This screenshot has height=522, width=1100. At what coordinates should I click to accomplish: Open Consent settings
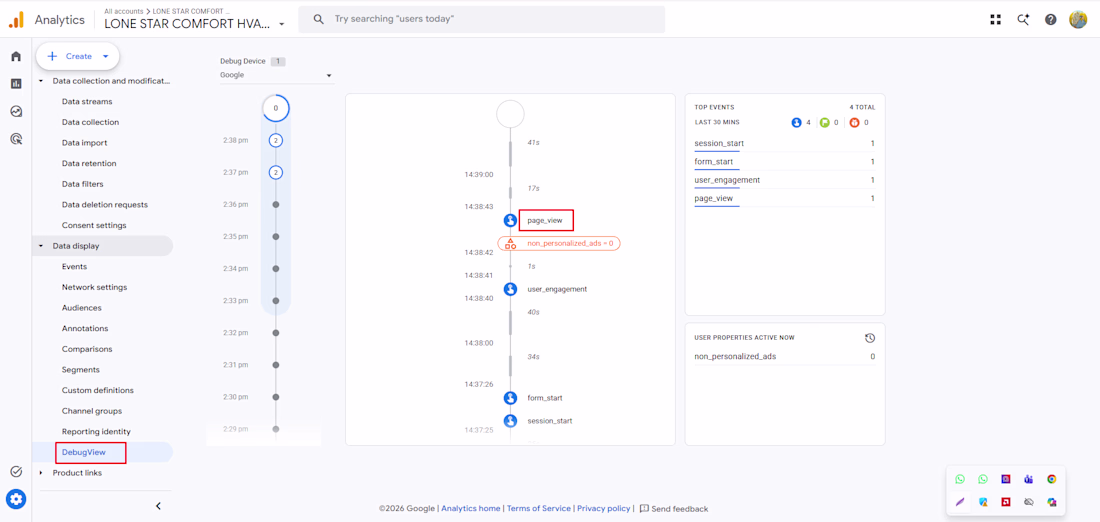pos(94,226)
